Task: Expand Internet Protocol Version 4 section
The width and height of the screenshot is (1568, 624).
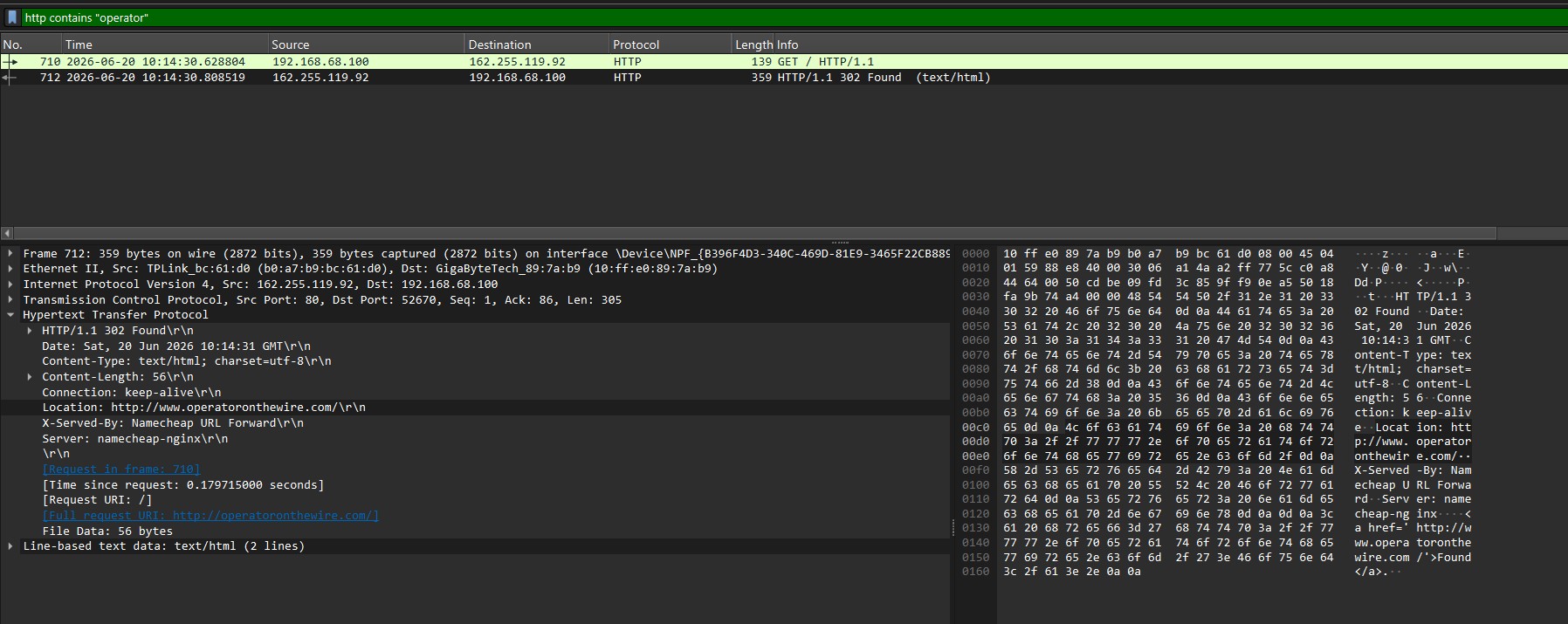Action: point(10,285)
